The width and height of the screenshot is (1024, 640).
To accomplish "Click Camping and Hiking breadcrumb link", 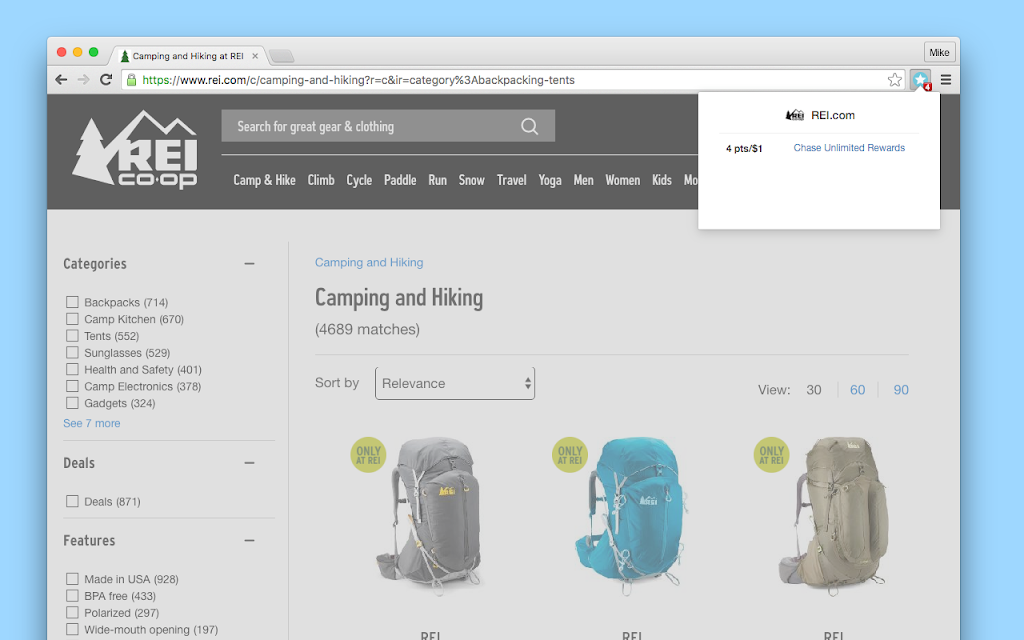I will pos(369,263).
